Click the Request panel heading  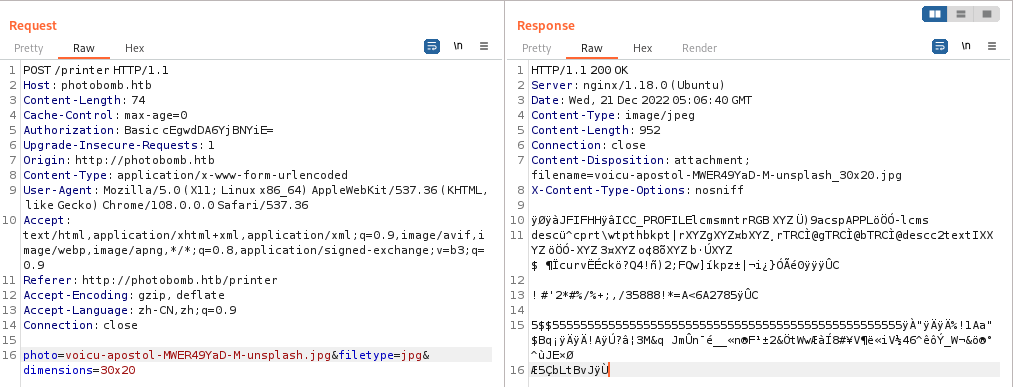(33, 25)
